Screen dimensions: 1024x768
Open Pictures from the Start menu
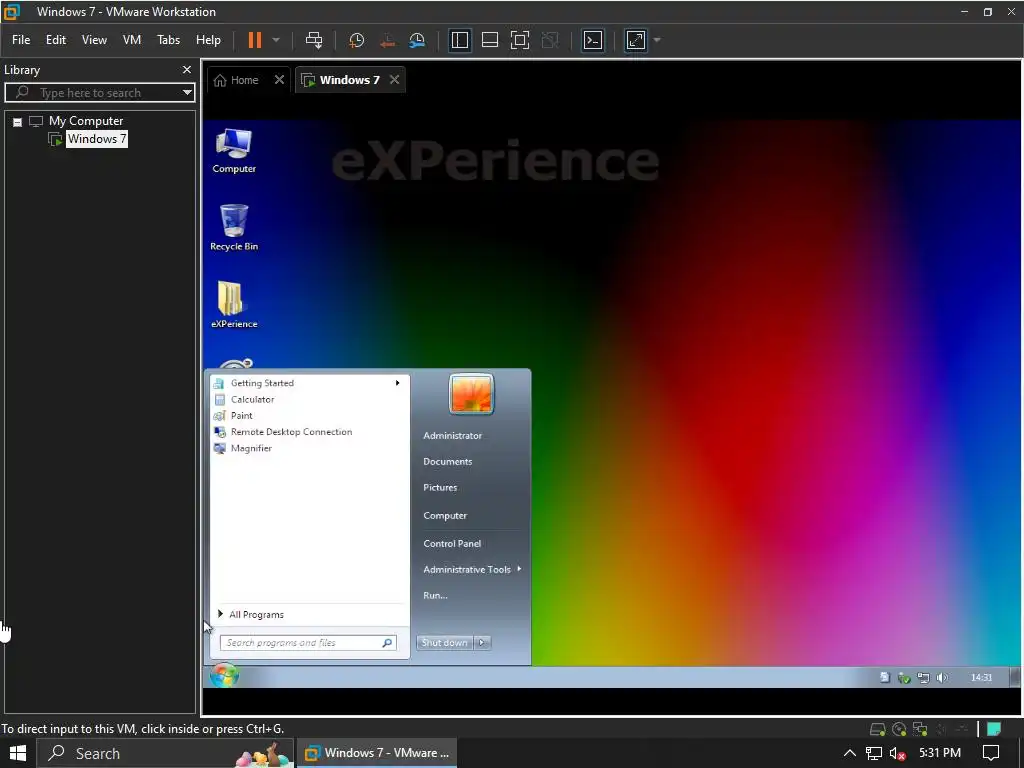point(440,488)
